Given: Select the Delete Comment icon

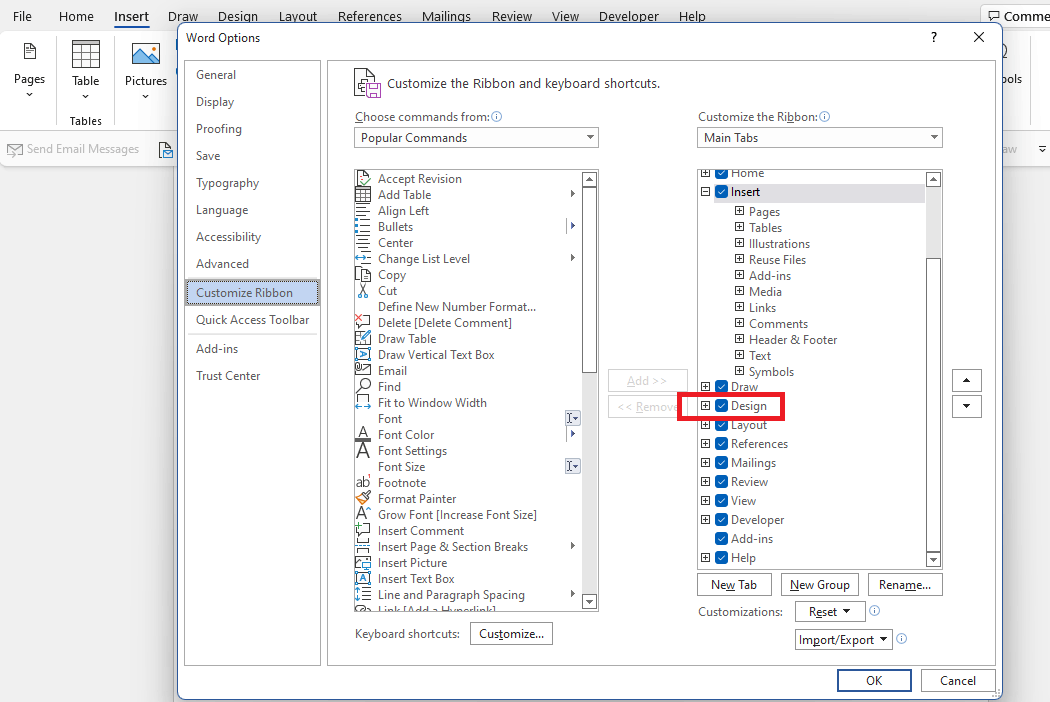Looking at the screenshot, I should pyautogui.click(x=363, y=322).
